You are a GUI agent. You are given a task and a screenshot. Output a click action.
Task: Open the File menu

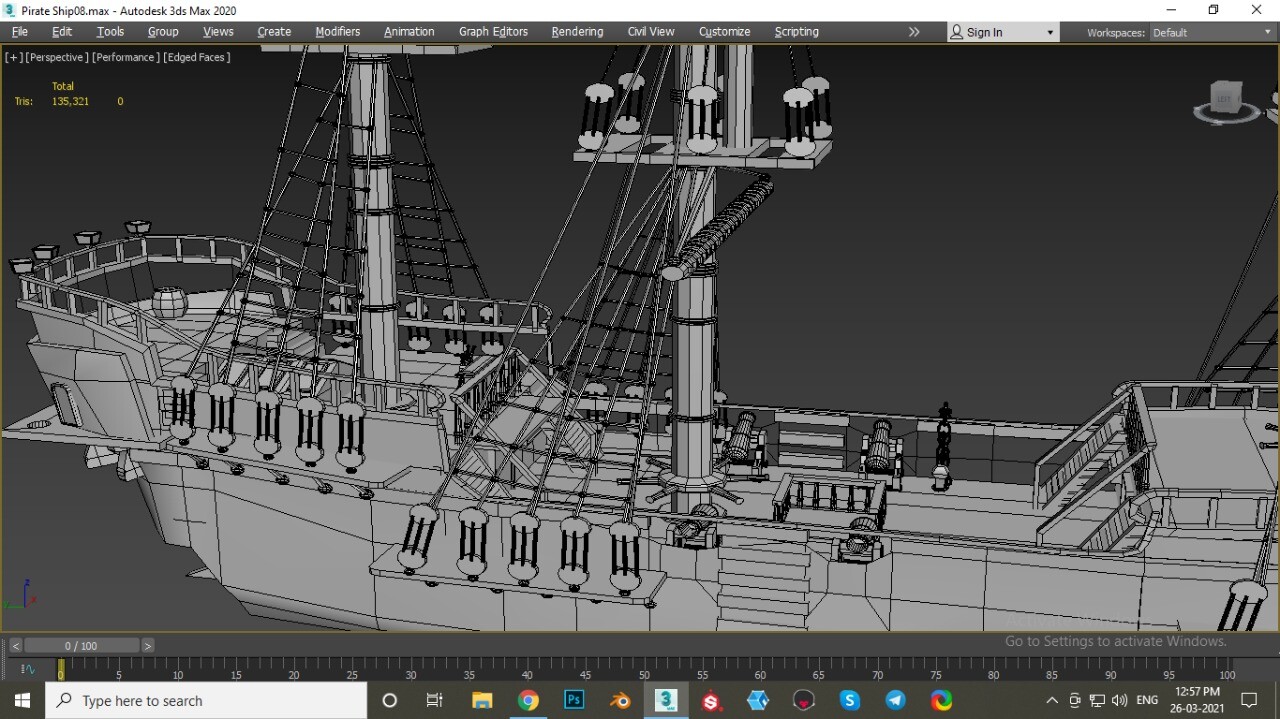coord(20,32)
